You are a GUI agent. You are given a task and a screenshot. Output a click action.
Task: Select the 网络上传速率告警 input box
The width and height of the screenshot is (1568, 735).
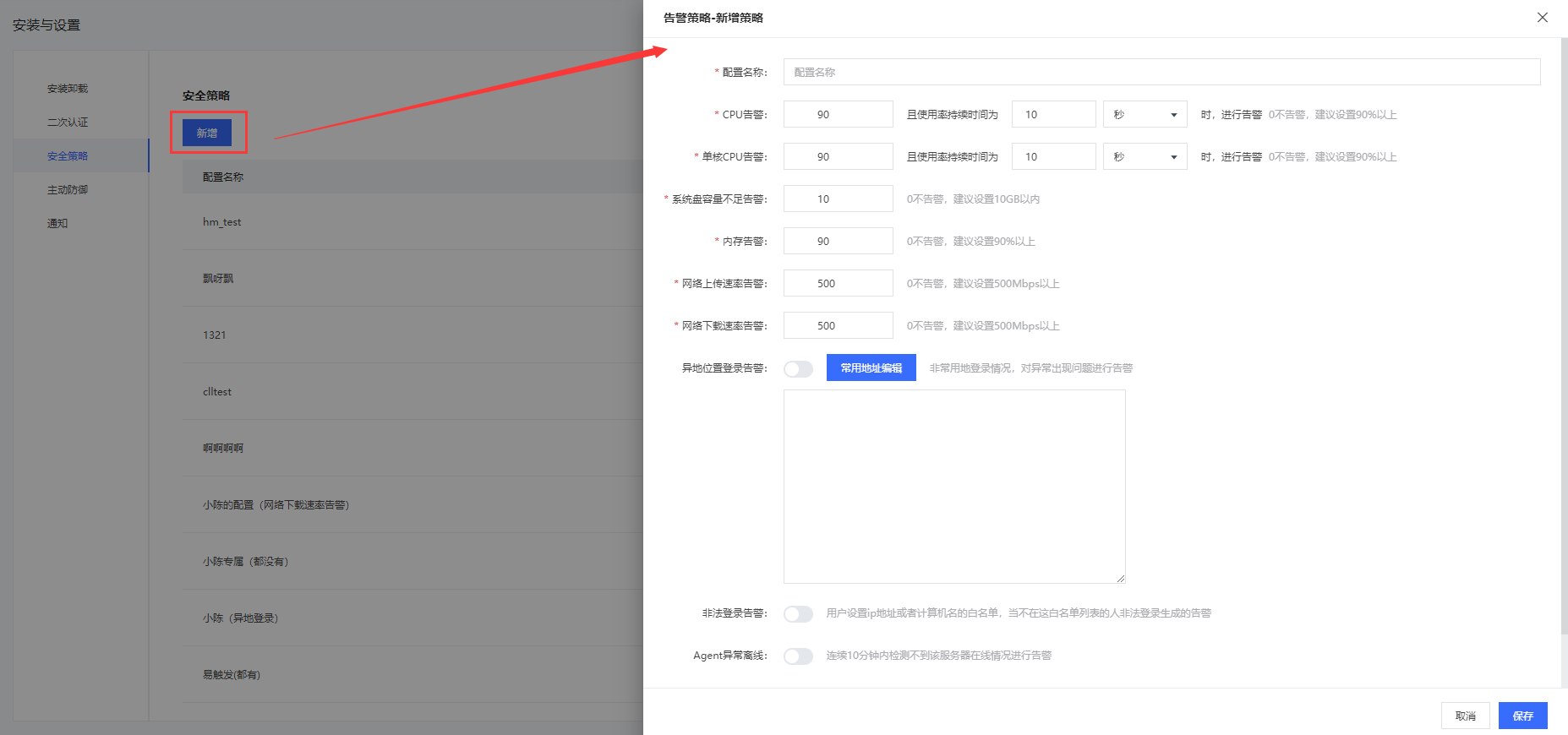coord(838,284)
